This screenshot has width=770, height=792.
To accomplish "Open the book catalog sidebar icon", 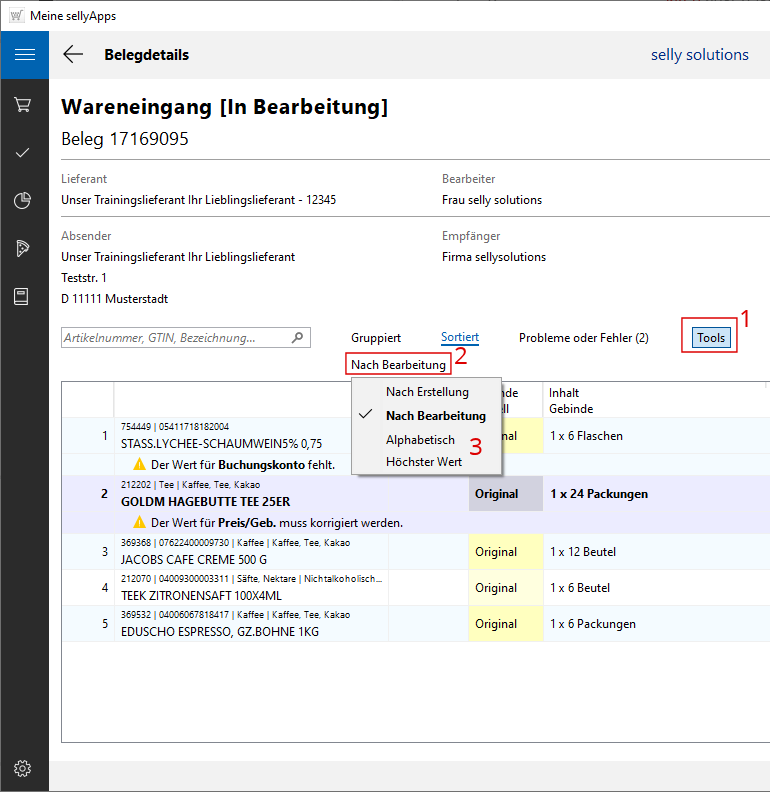I will [x=23, y=297].
